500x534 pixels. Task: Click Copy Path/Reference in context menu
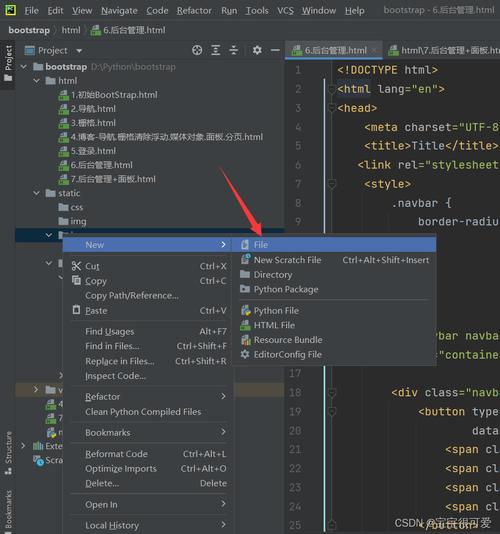(x=131, y=296)
